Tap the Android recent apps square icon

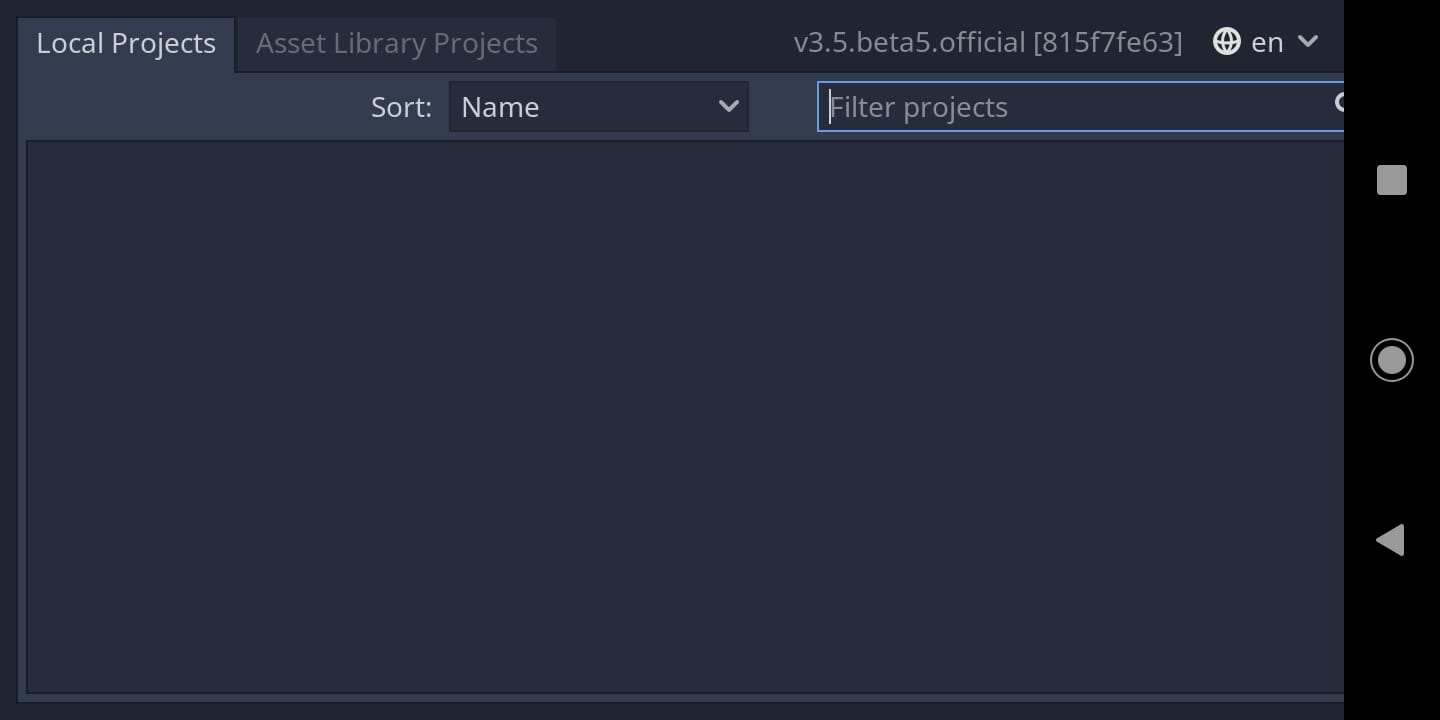point(1391,180)
